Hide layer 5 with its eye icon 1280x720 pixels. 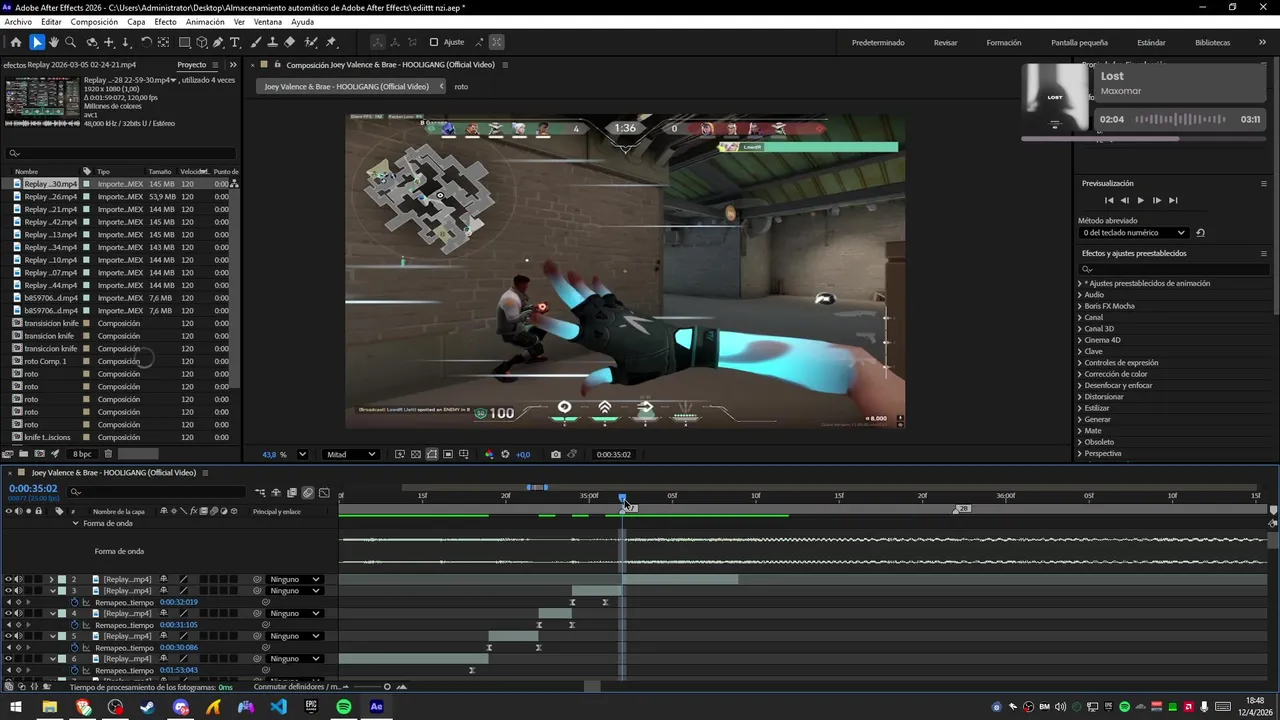click(x=8, y=636)
